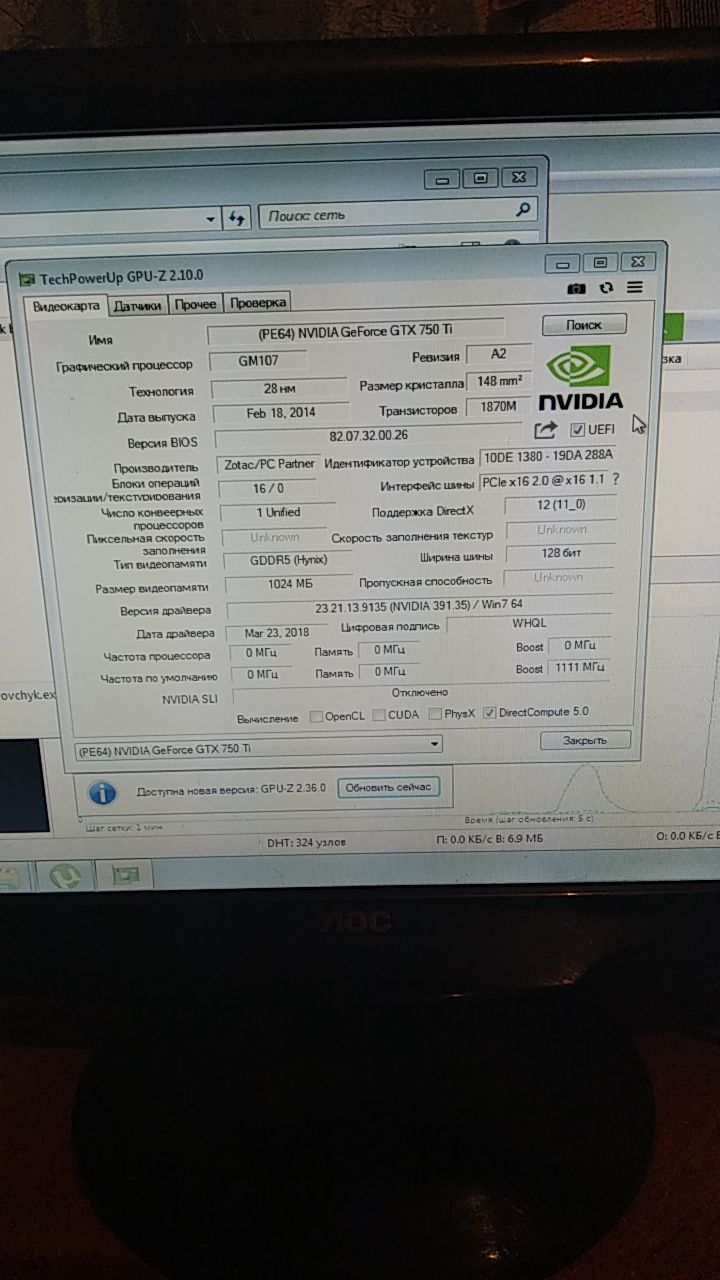Click the 1111 МГц default boost value

point(579,667)
